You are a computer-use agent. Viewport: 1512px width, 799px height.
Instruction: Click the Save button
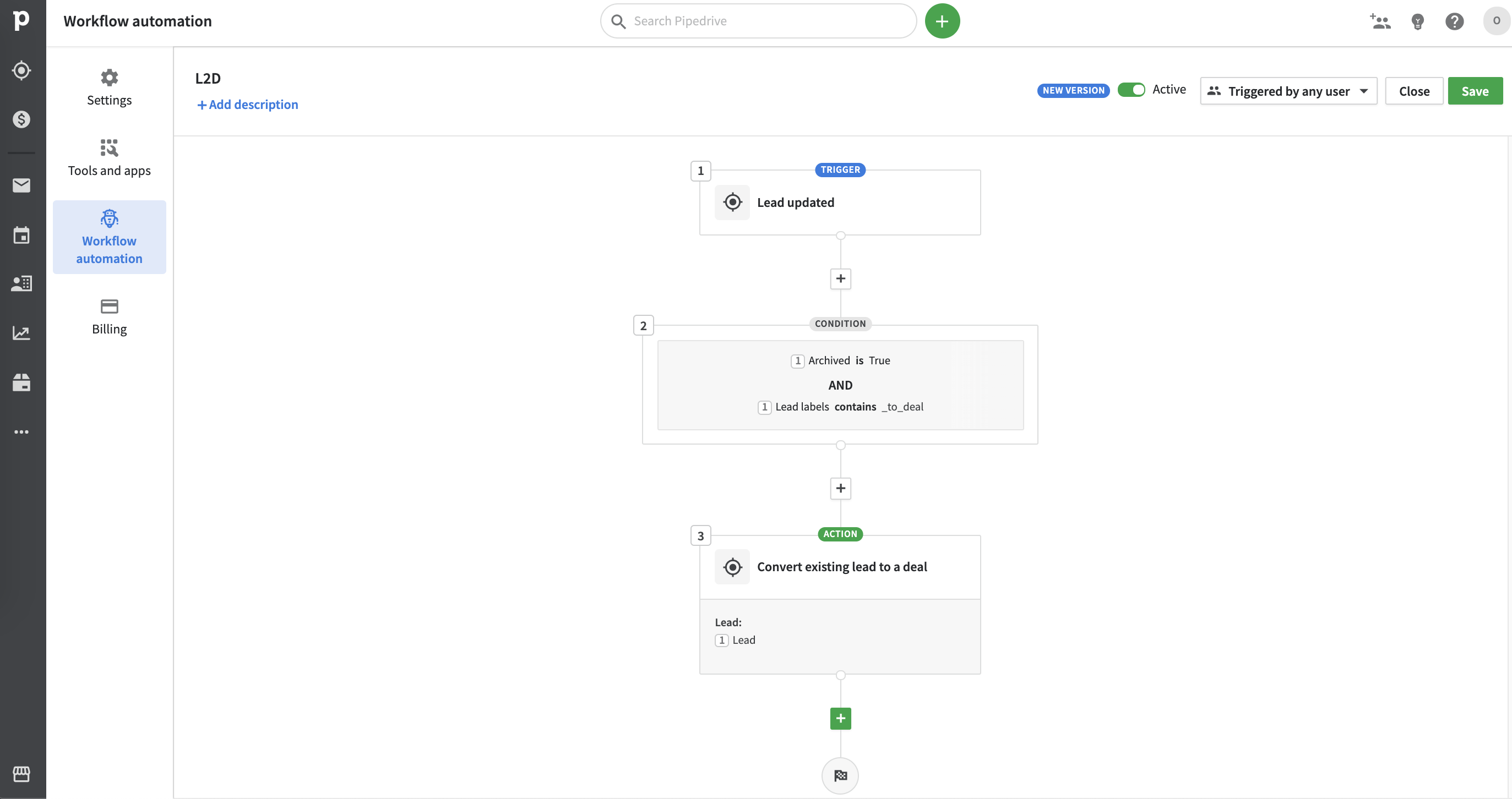pos(1475,91)
